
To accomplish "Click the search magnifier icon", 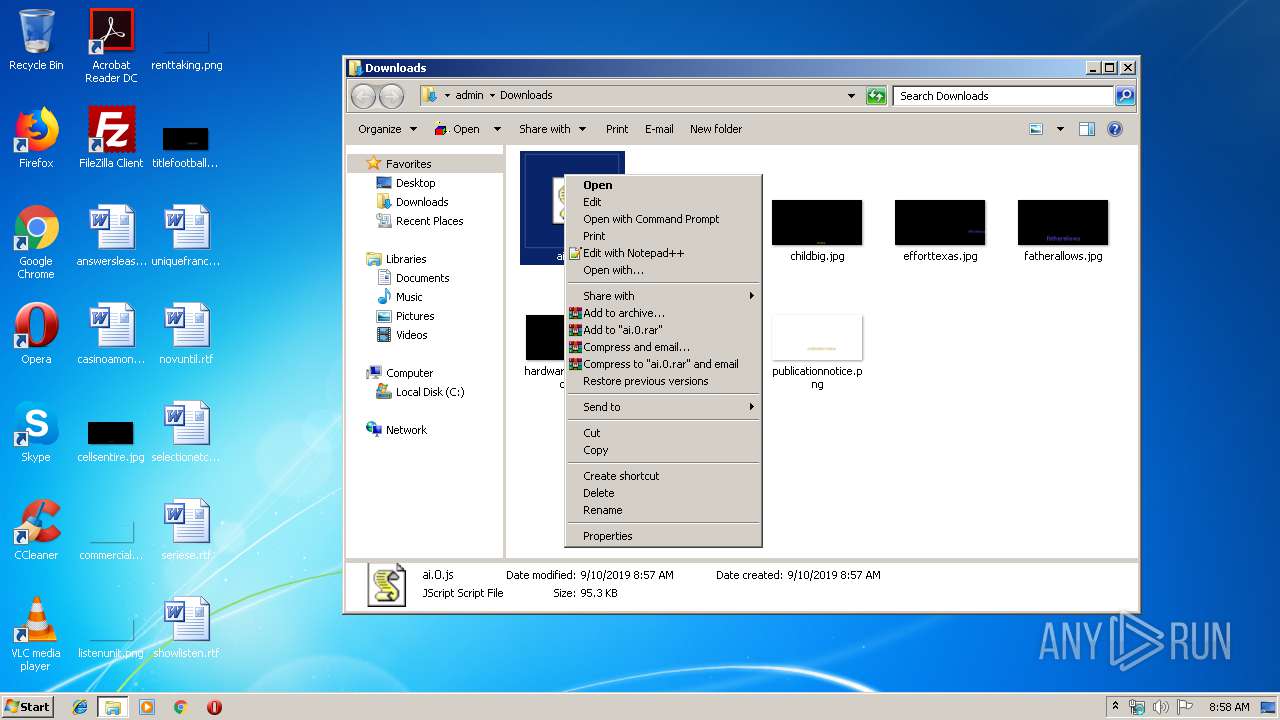I will [1125, 96].
